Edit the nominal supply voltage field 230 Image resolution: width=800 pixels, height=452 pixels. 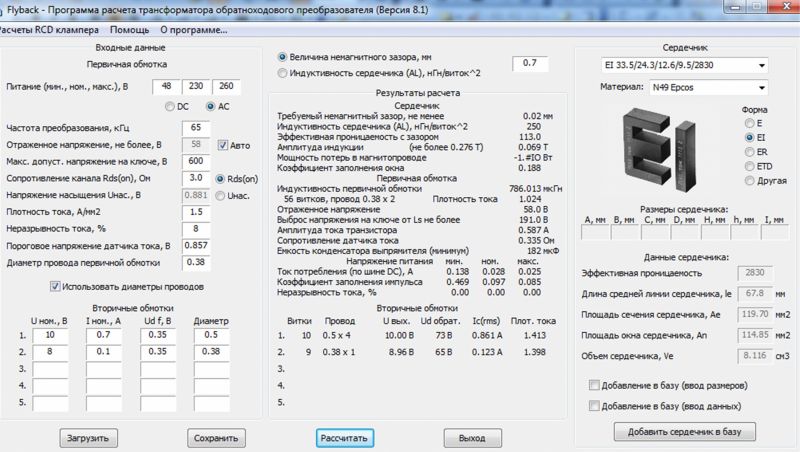(x=196, y=86)
